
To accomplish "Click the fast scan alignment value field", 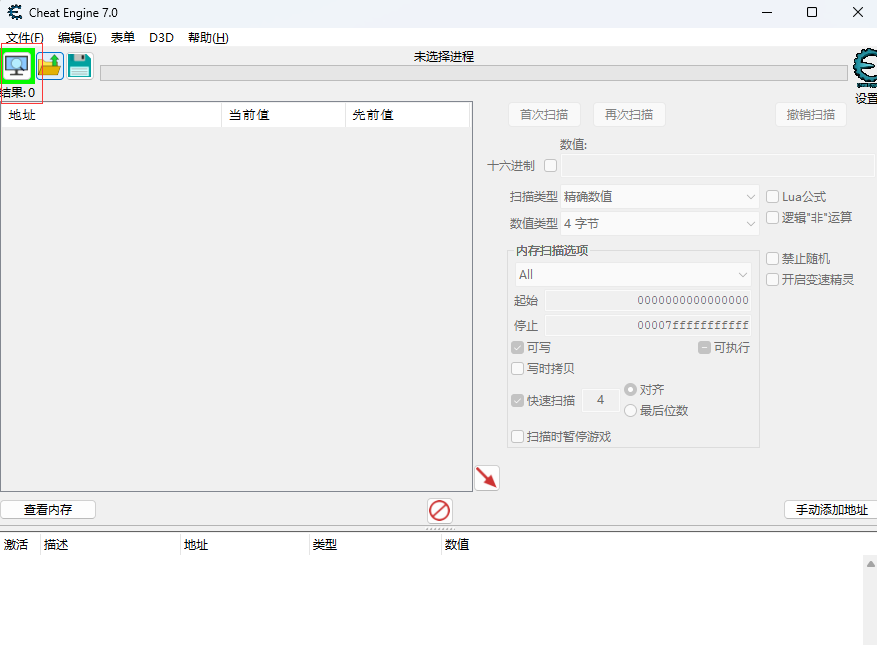I will pos(601,400).
